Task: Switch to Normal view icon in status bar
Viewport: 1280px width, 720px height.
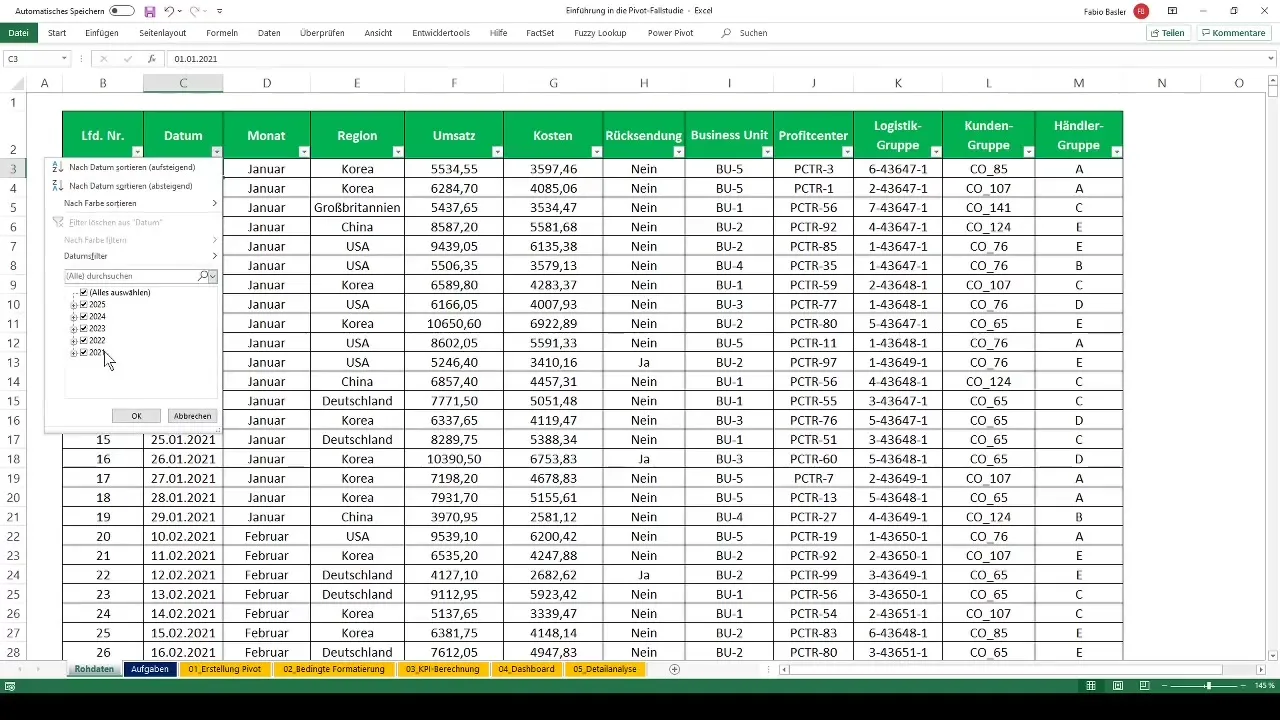Action: 1091,686
